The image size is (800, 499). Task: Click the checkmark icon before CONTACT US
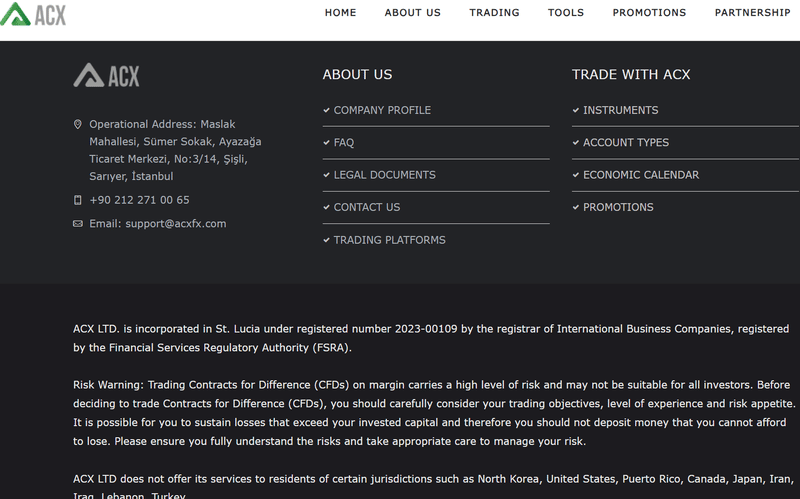coord(327,207)
